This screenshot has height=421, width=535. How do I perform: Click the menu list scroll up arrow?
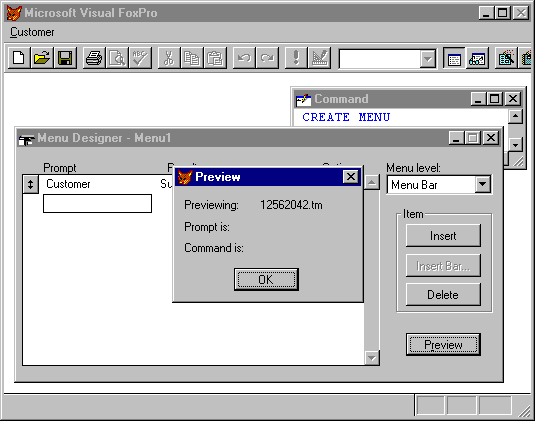click(372, 182)
